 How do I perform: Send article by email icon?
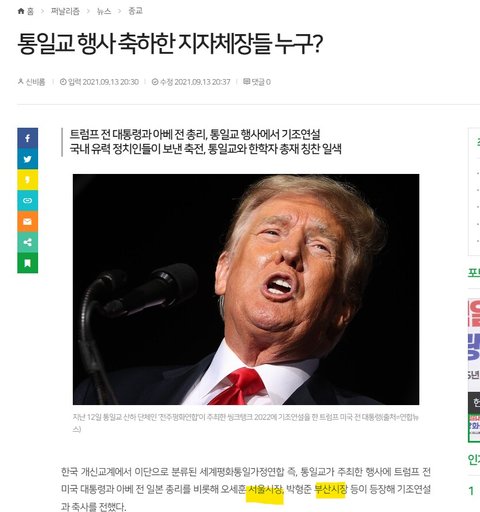tap(28, 221)
